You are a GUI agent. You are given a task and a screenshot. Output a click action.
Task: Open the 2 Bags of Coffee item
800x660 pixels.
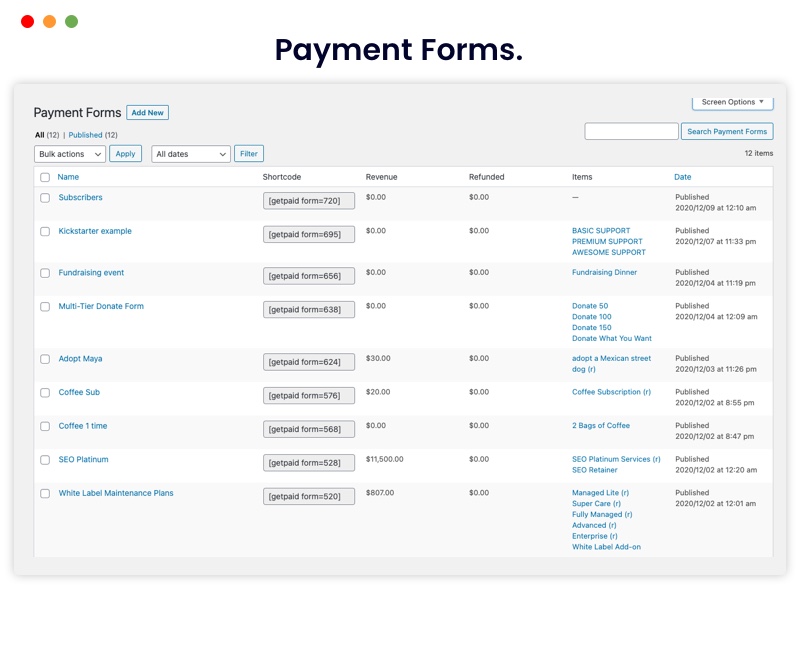point(601,425)
